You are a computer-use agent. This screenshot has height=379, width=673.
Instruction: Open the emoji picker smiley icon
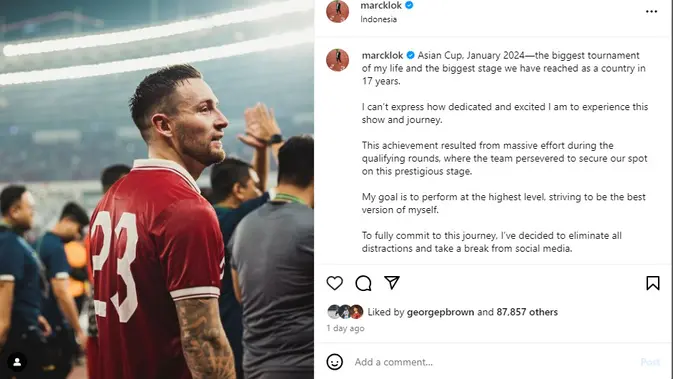coord(334,362)
